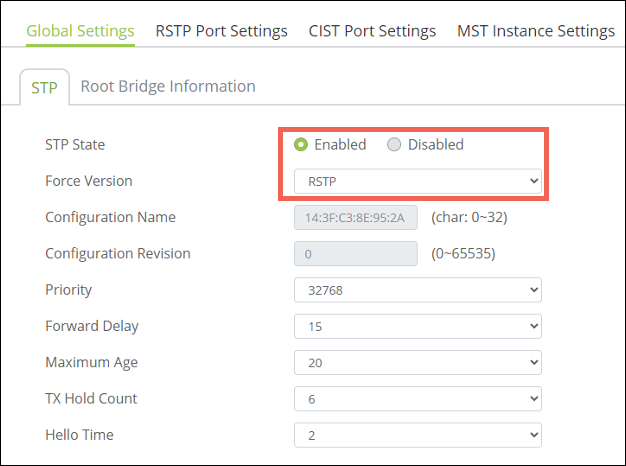Click the STP State label text

75,145
